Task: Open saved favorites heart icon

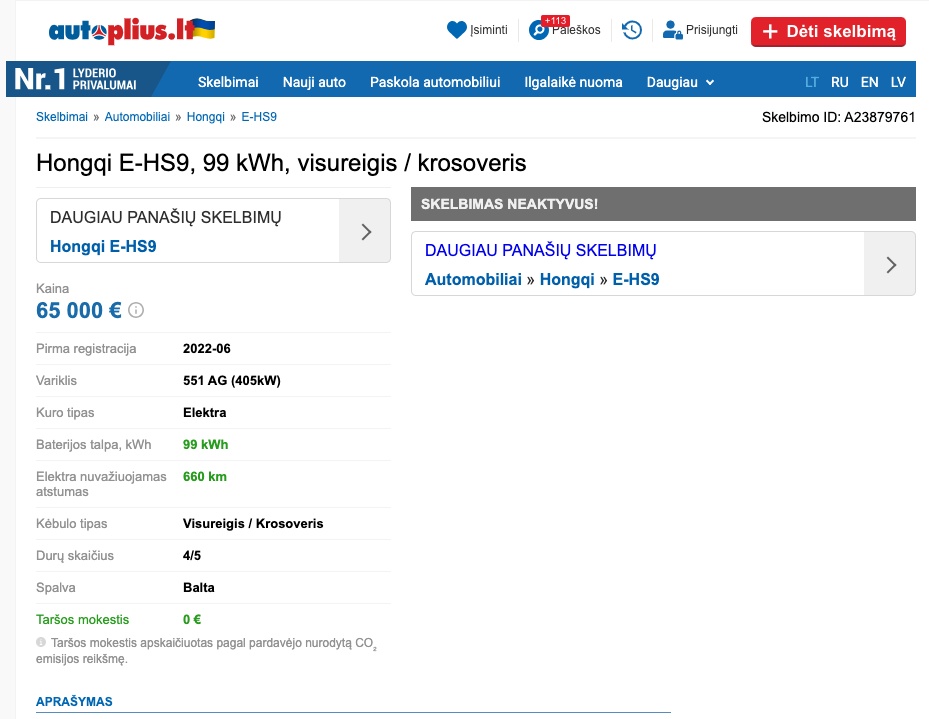Action: click(457, 30)
